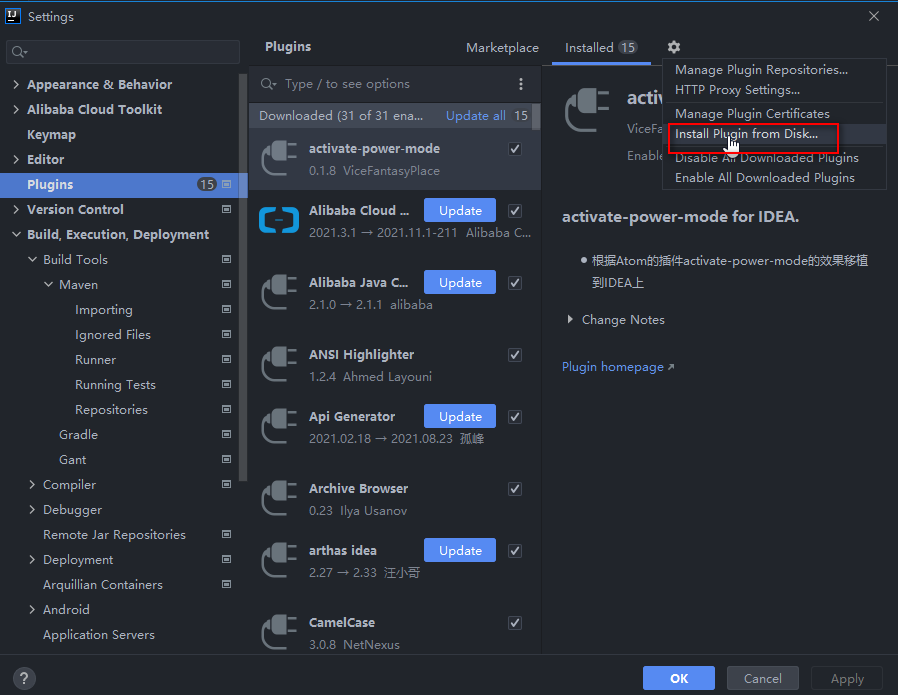Image resolution: width=898 pixels, height=695 pixels.
Task: Click the large plugin icon in details pane
Action: tap(587, 110)
